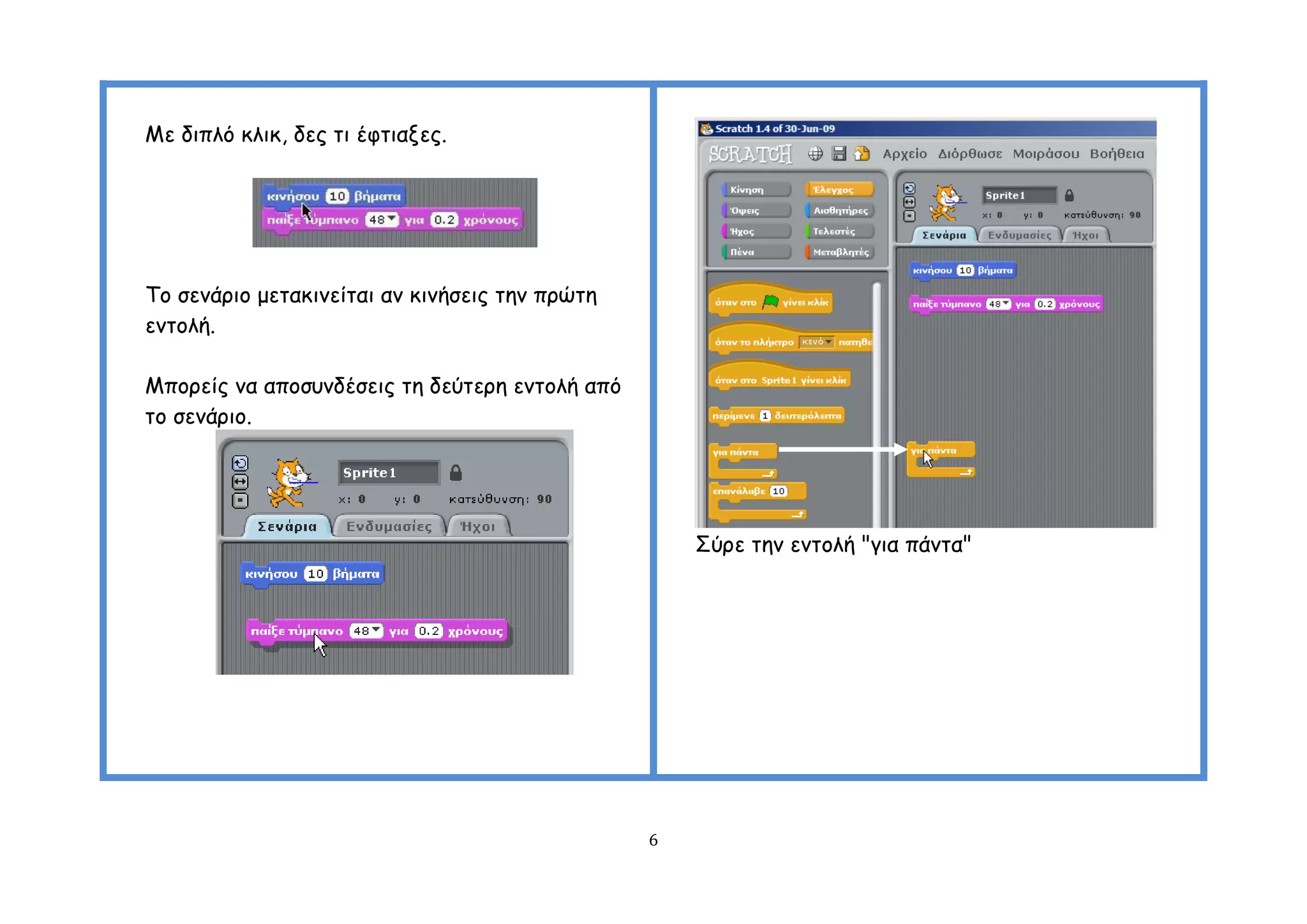Switch to Ενδυμασίες tab in full Scratch window
Image resolution: width=1307 pixels, height=924 pixels.
[x=1019, y=235]
